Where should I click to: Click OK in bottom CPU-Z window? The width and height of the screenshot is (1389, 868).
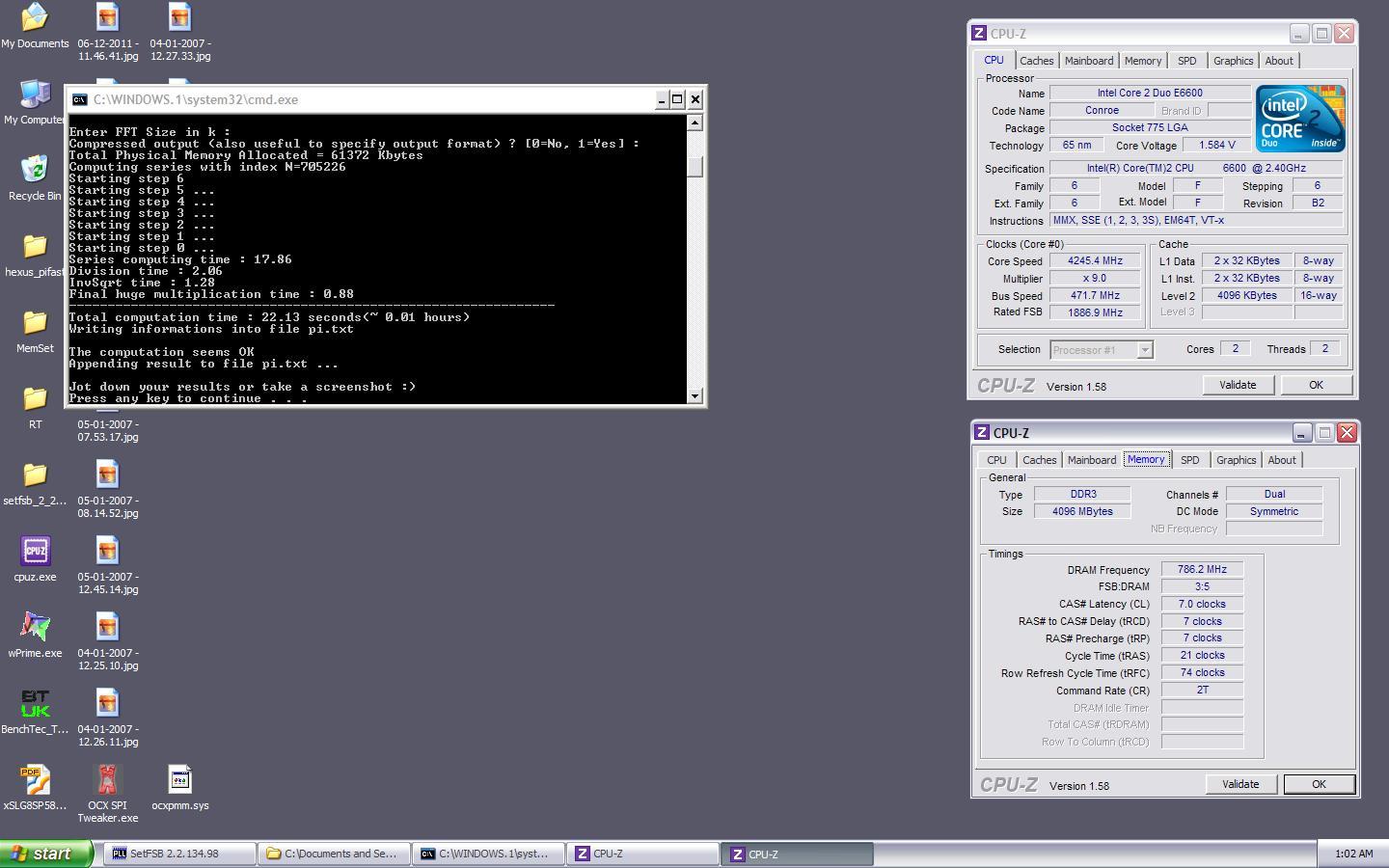coord(1319,784)
